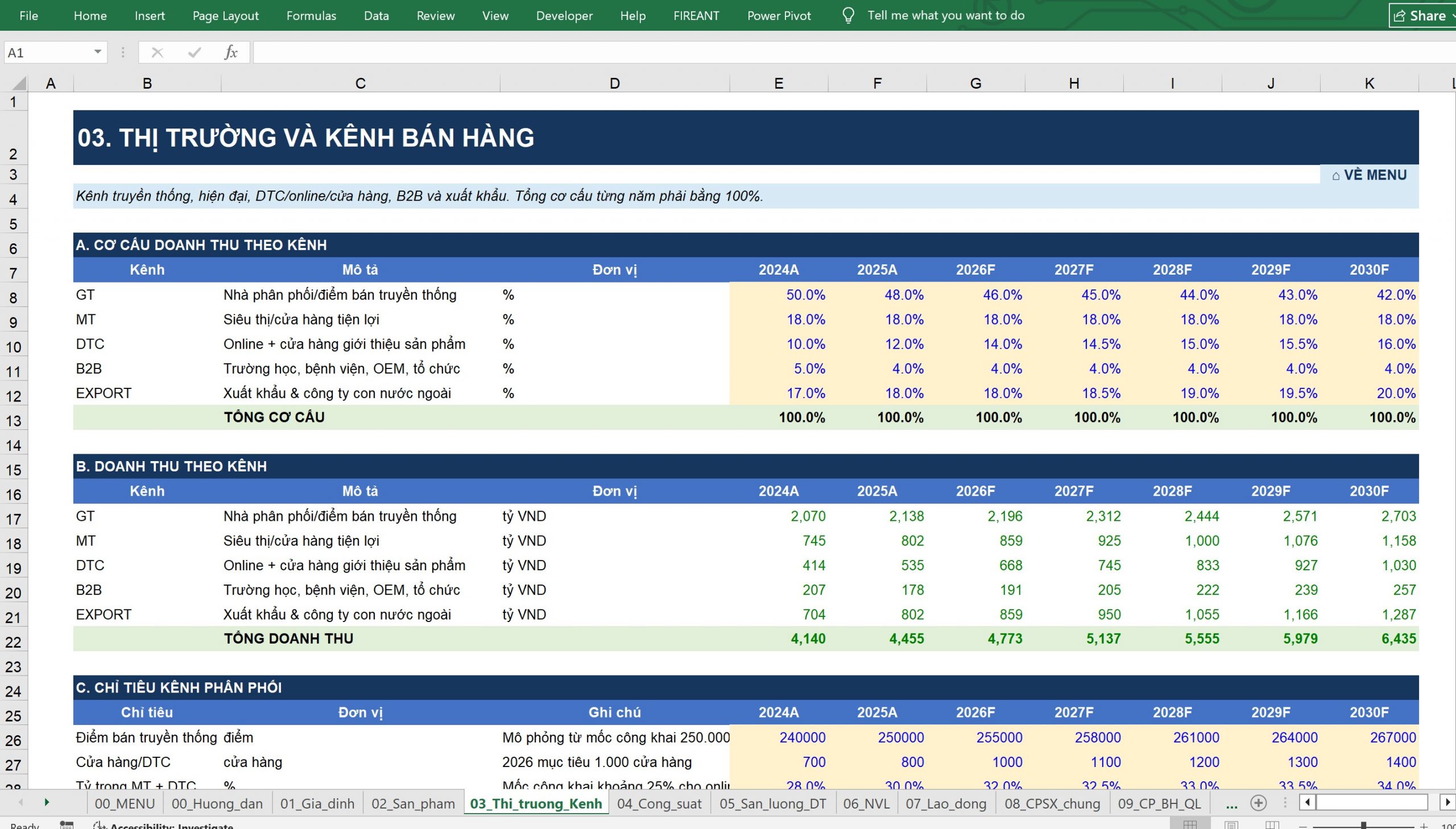
Task: Click the horizontal scrollbar right arrow
Action: (x=1447, y=802)
